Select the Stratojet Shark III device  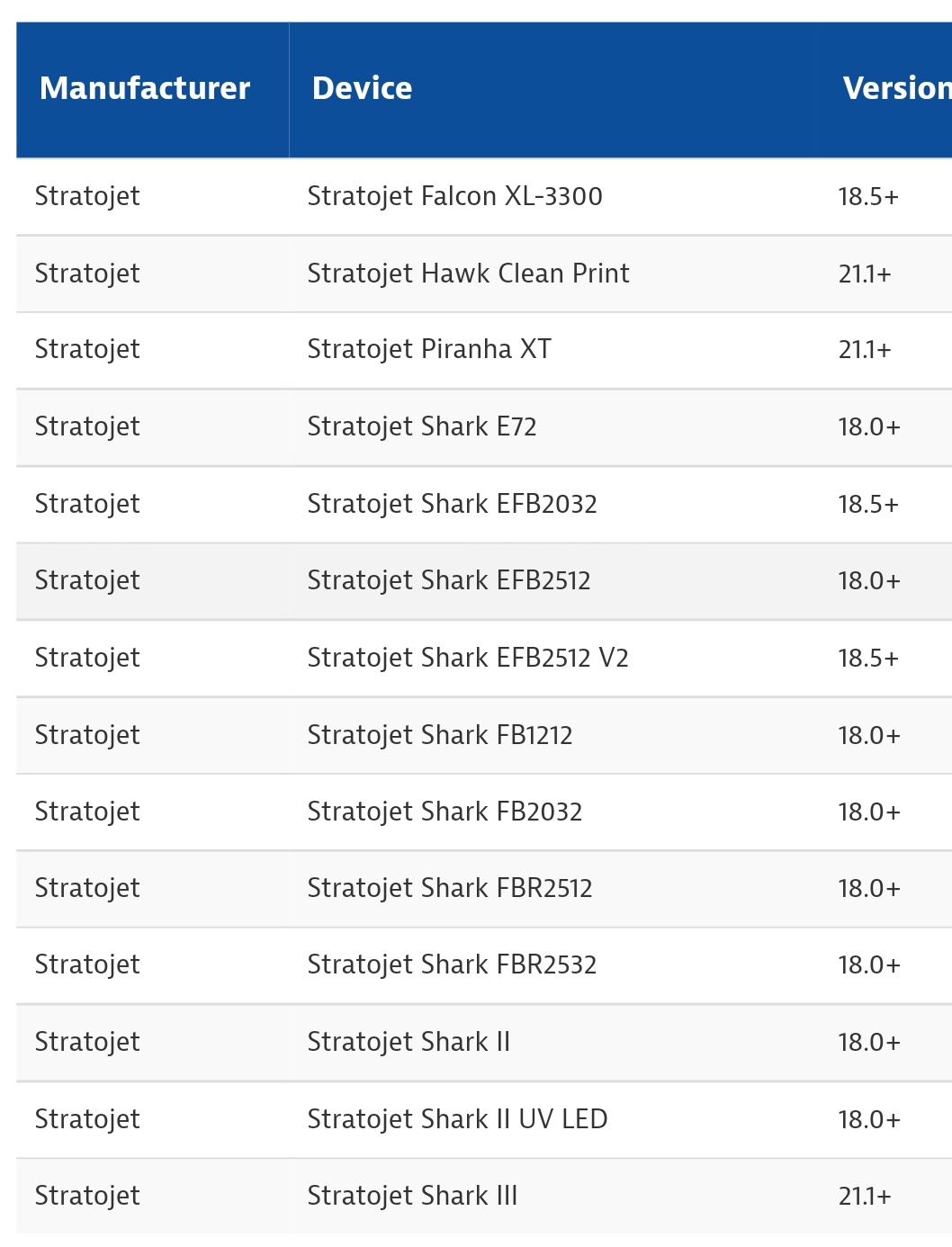pos(412,1196)
